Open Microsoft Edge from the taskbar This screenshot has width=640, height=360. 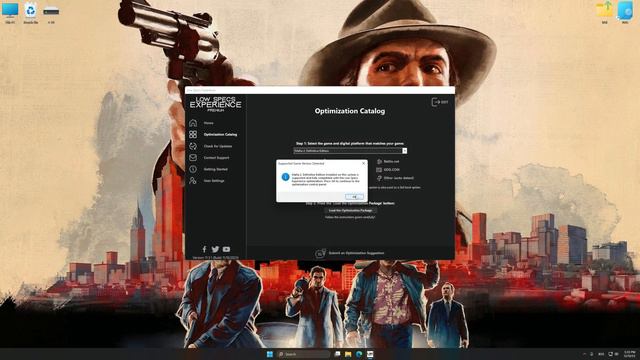tap(359, 354)
